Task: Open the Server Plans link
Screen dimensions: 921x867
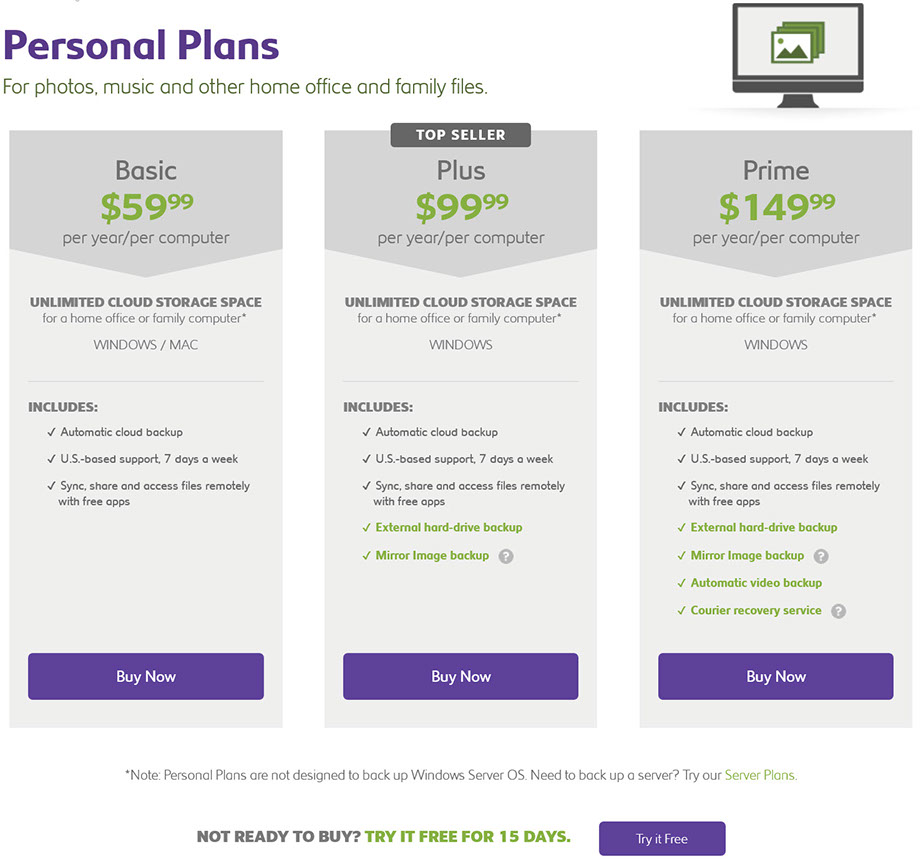Action: [760, 775]
